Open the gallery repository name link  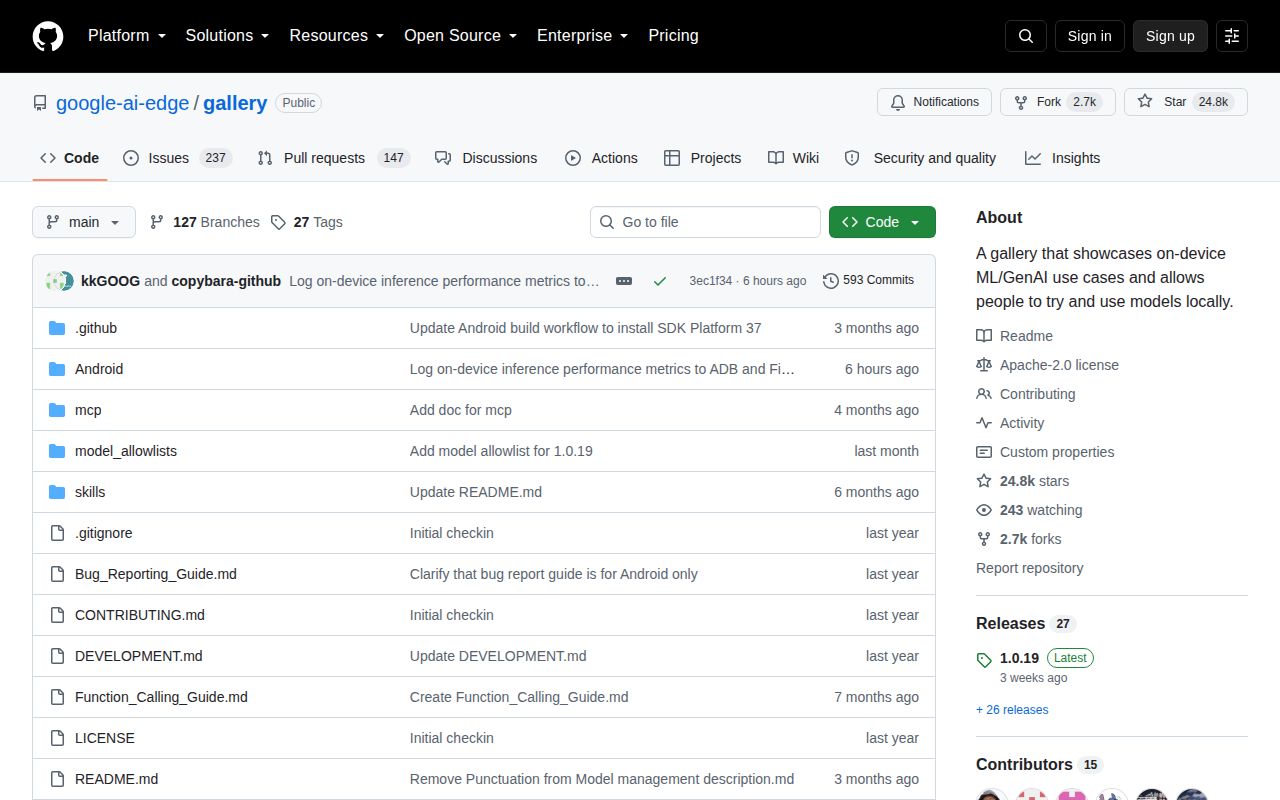point(235,103)
